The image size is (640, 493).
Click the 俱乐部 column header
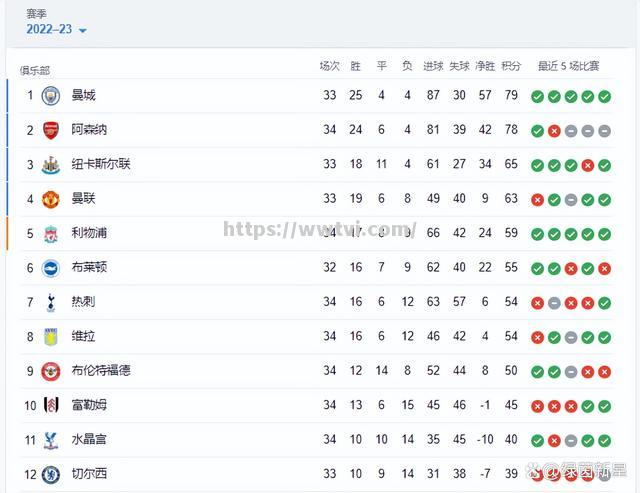[35, 70]
